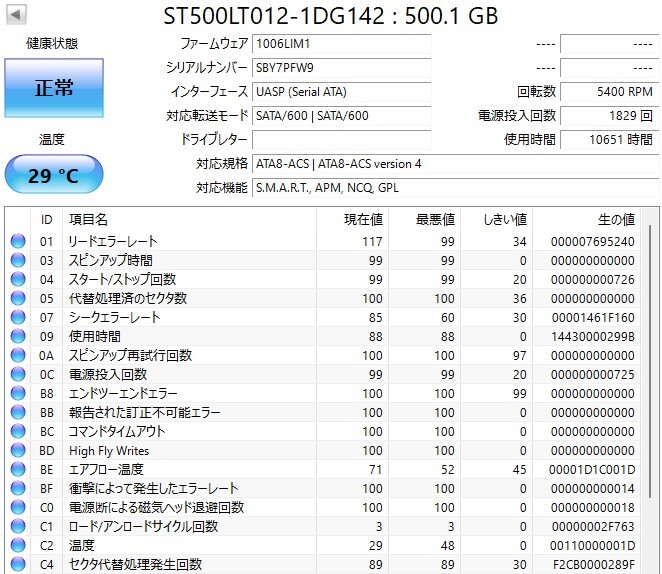Click status icon for B8 エンドツーエンドエラー
This screenshot has width=662, height=574.
pyautogui.click(x=18, y=393)
